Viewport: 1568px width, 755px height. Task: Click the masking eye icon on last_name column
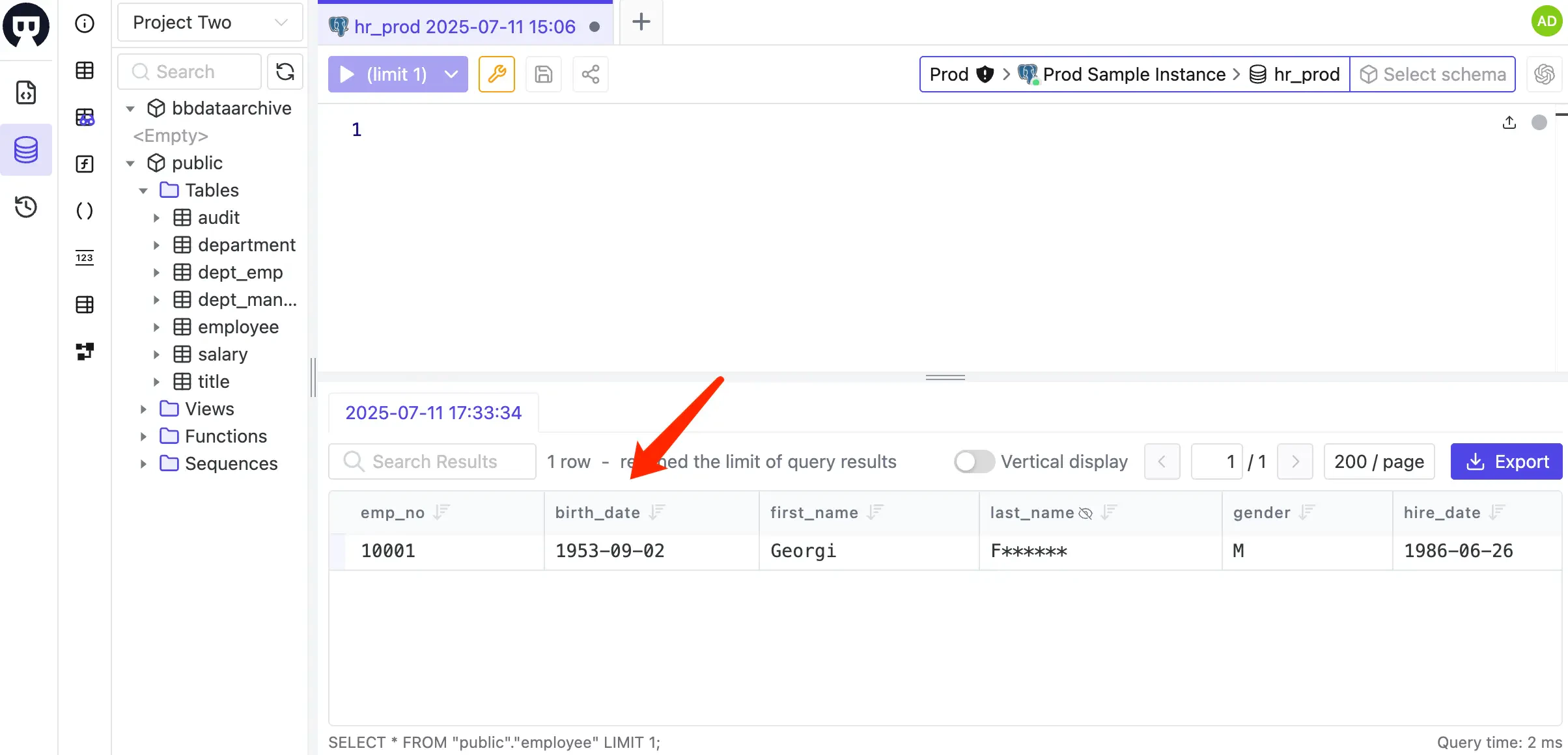point(1085,513)
